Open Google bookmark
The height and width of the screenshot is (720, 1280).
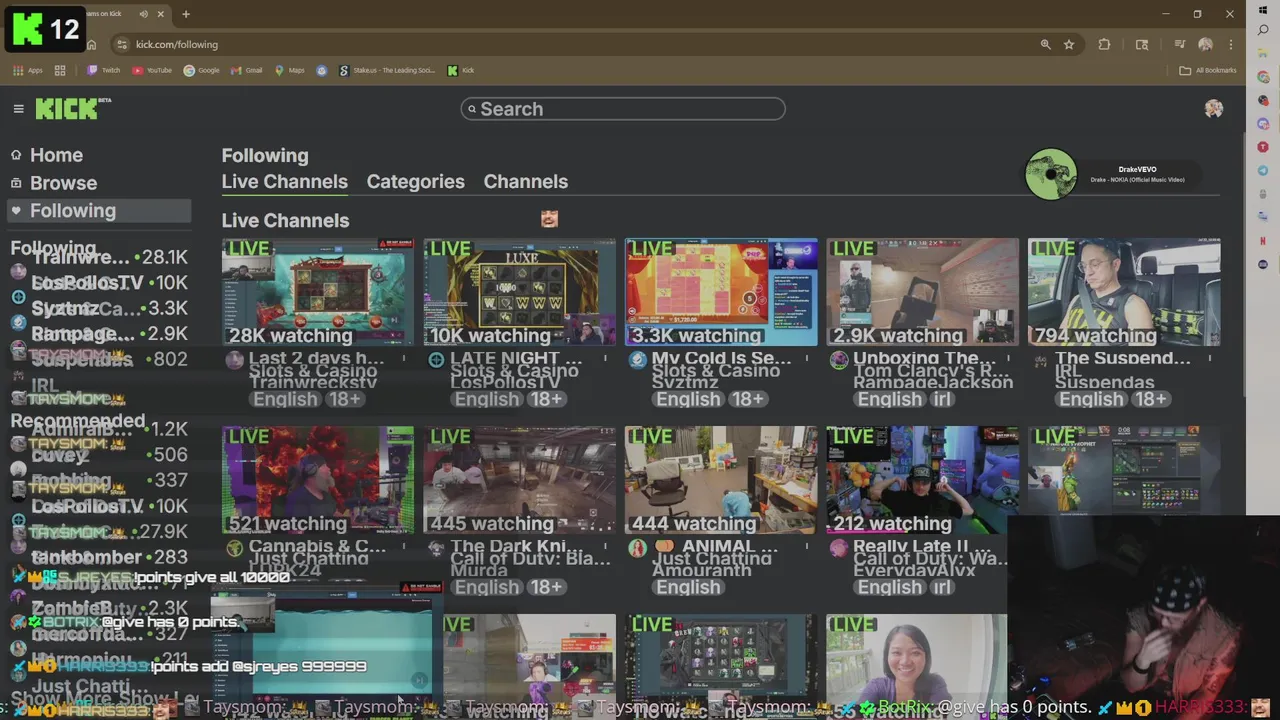pos(201,70)
